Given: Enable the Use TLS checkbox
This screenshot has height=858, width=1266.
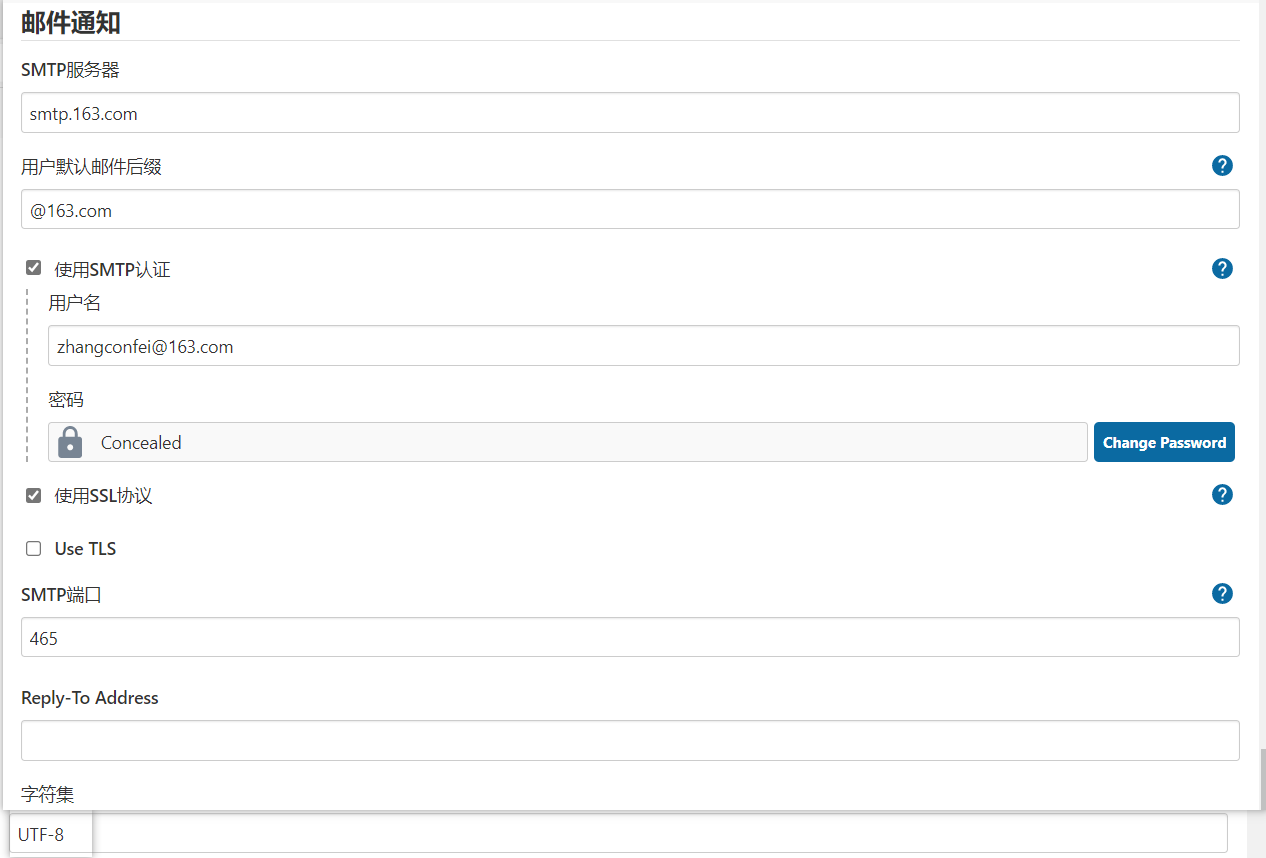Looking at the screenshot, I should pyautogui.click(x=34, y=548).
